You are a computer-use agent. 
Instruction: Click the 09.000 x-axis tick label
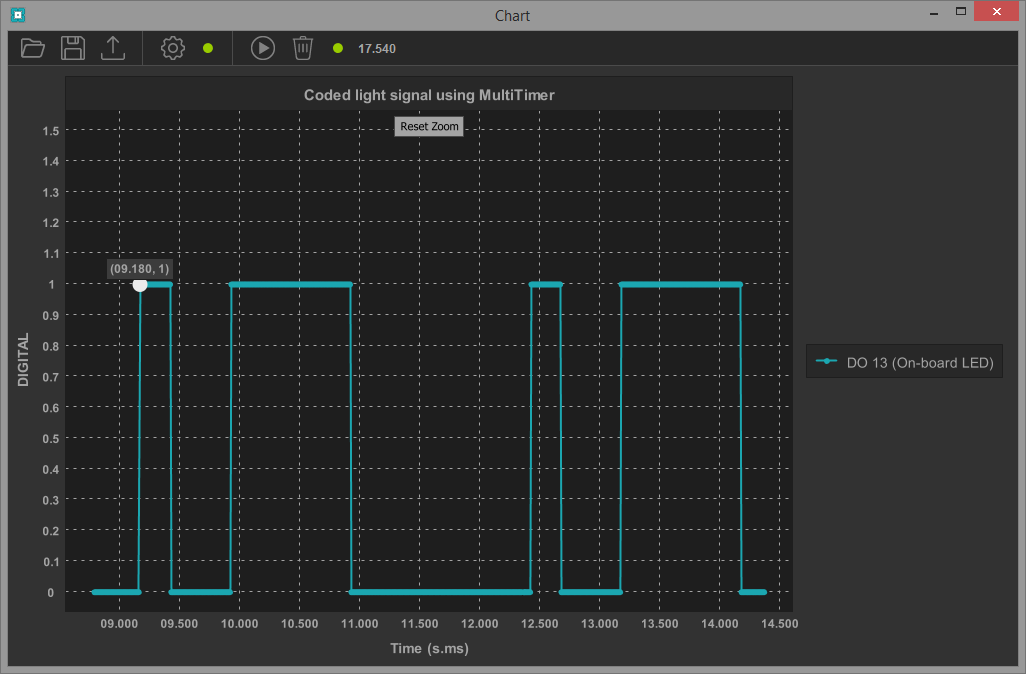pyautogui.click(x=119, y=624)
